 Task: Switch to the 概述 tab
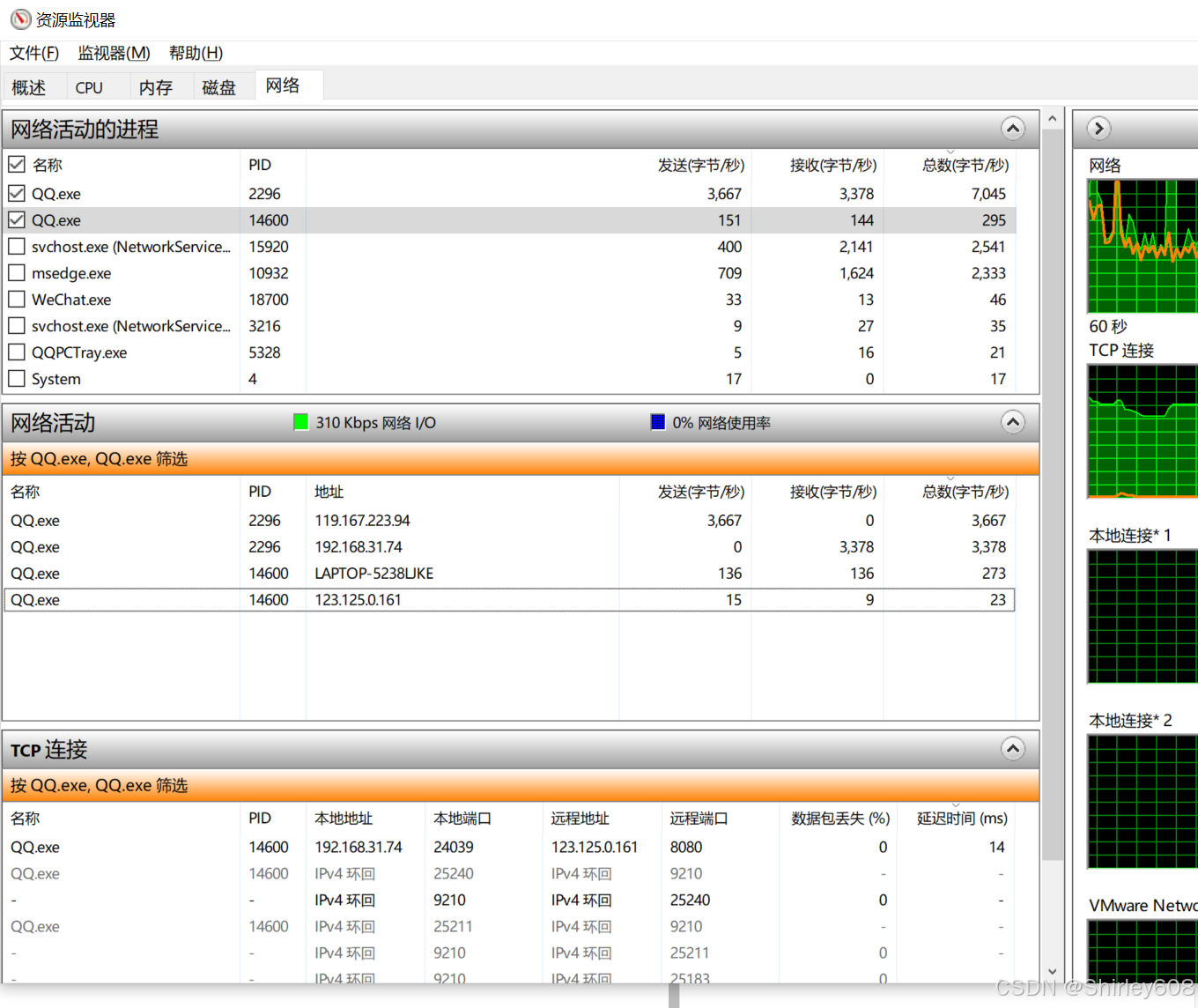pyautogui.click(x=29, y=87)
